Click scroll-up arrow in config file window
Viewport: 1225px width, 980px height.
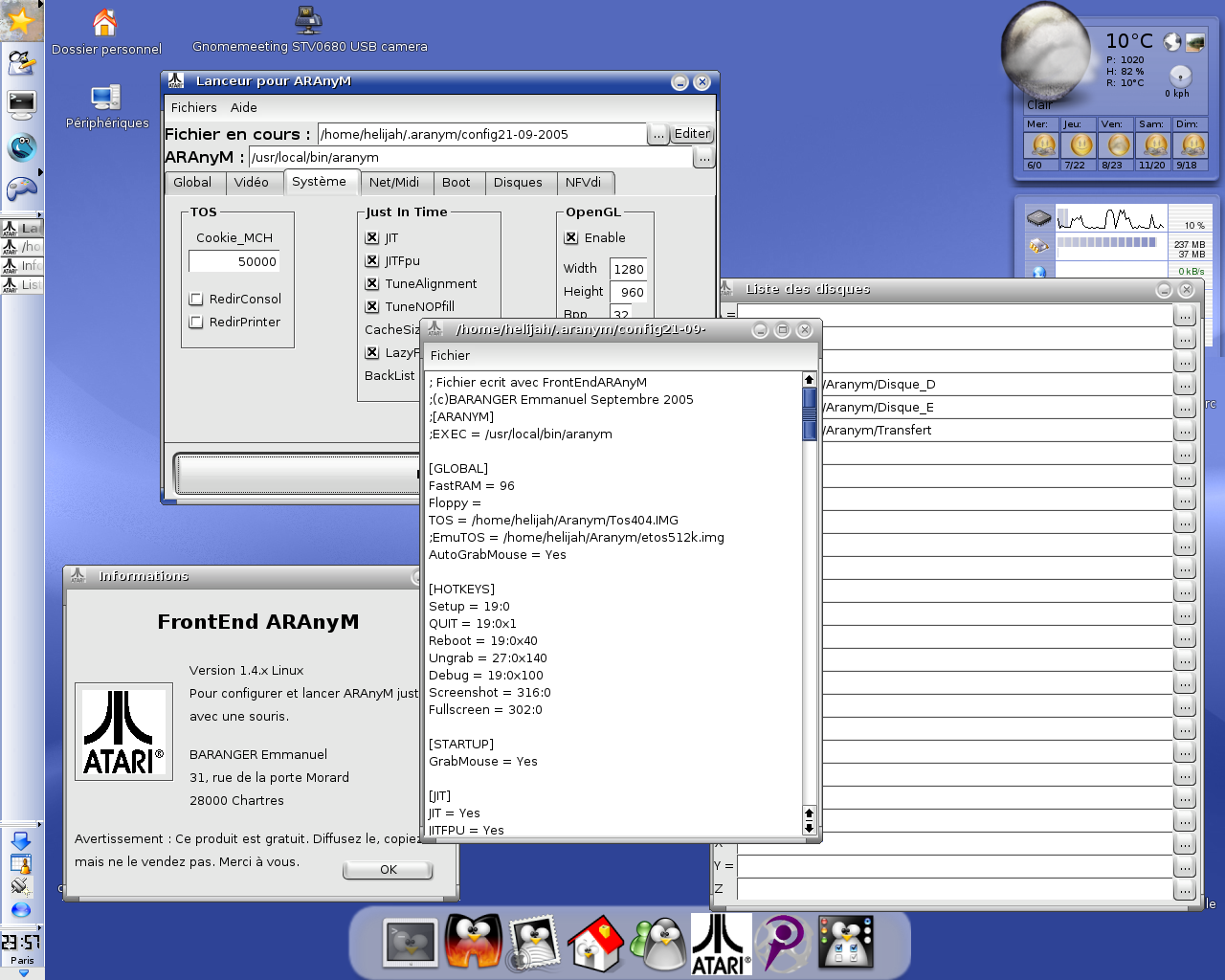pyautogui.click(x=810, y=380)
